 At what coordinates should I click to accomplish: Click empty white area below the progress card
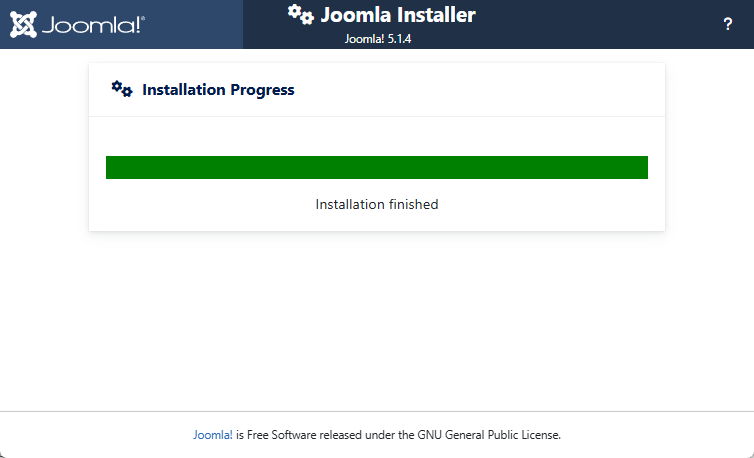(x=377, y=318)
